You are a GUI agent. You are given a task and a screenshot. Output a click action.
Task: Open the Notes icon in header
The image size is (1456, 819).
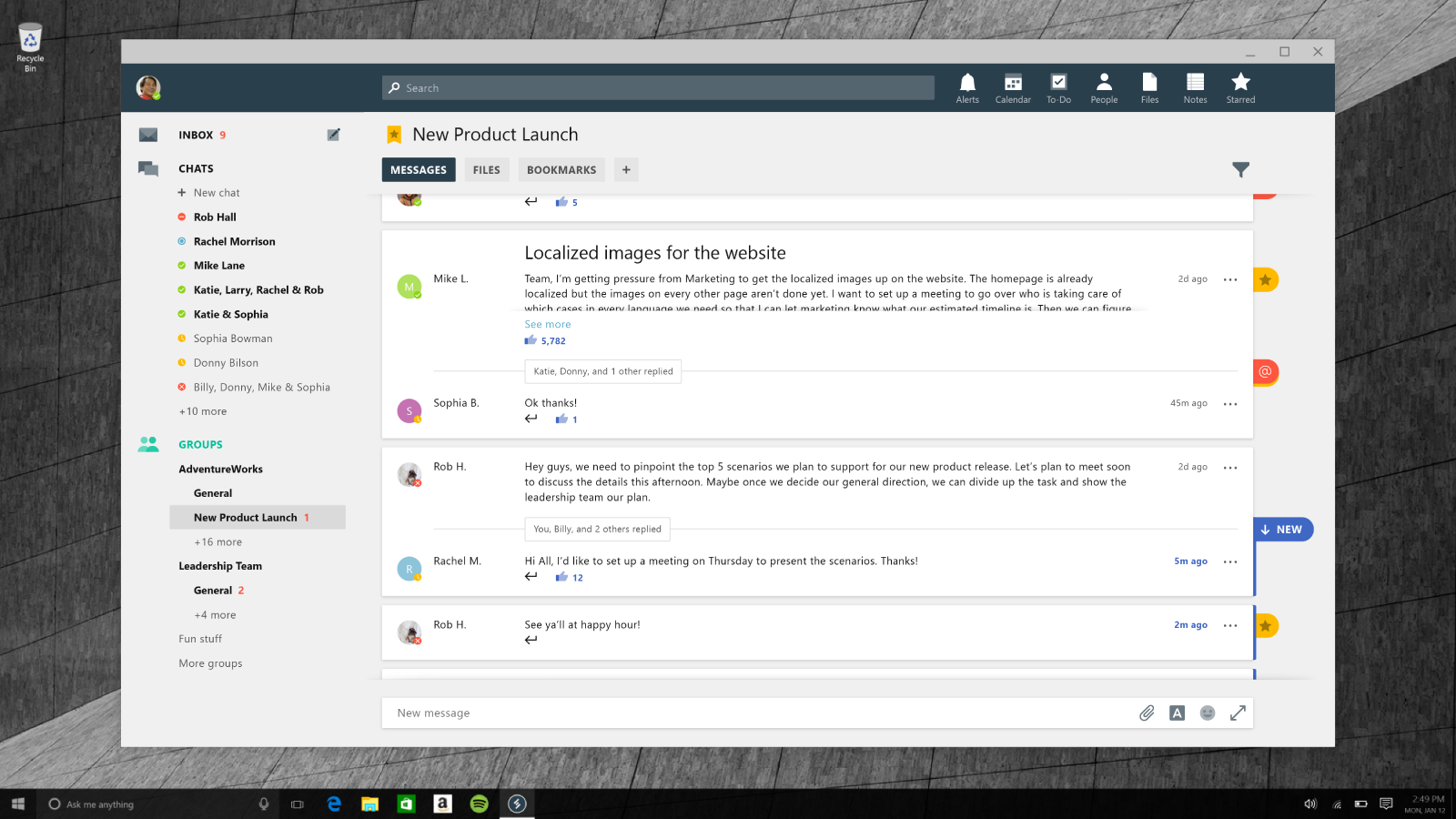point(1195,87)
